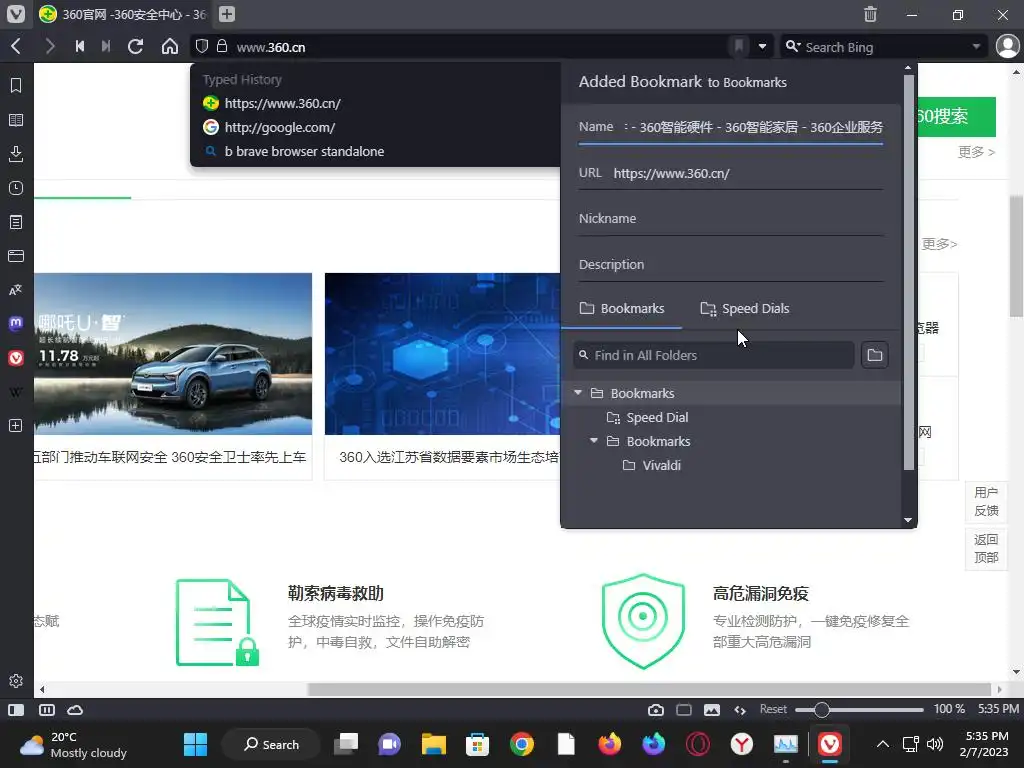Open the Bookmarks side panel

16,86
